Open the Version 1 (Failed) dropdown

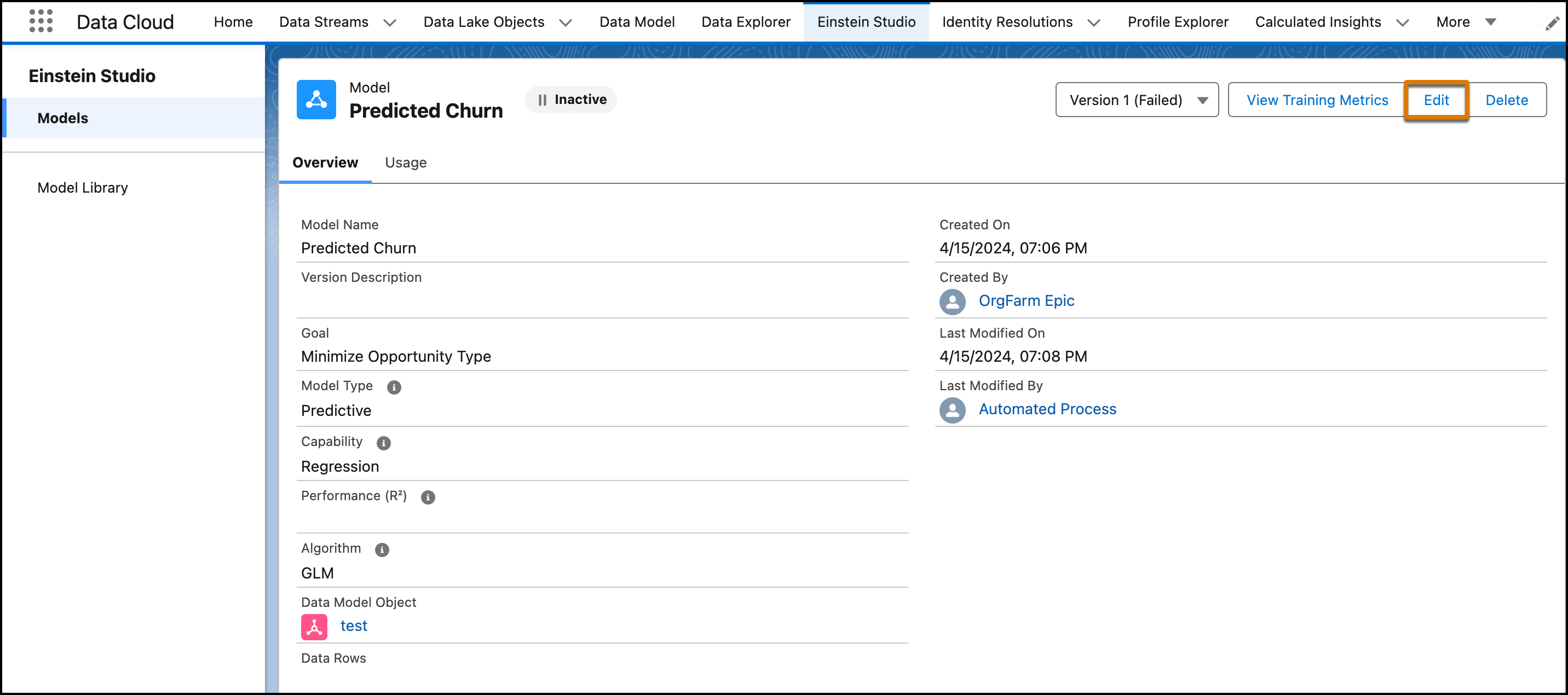1137,100
